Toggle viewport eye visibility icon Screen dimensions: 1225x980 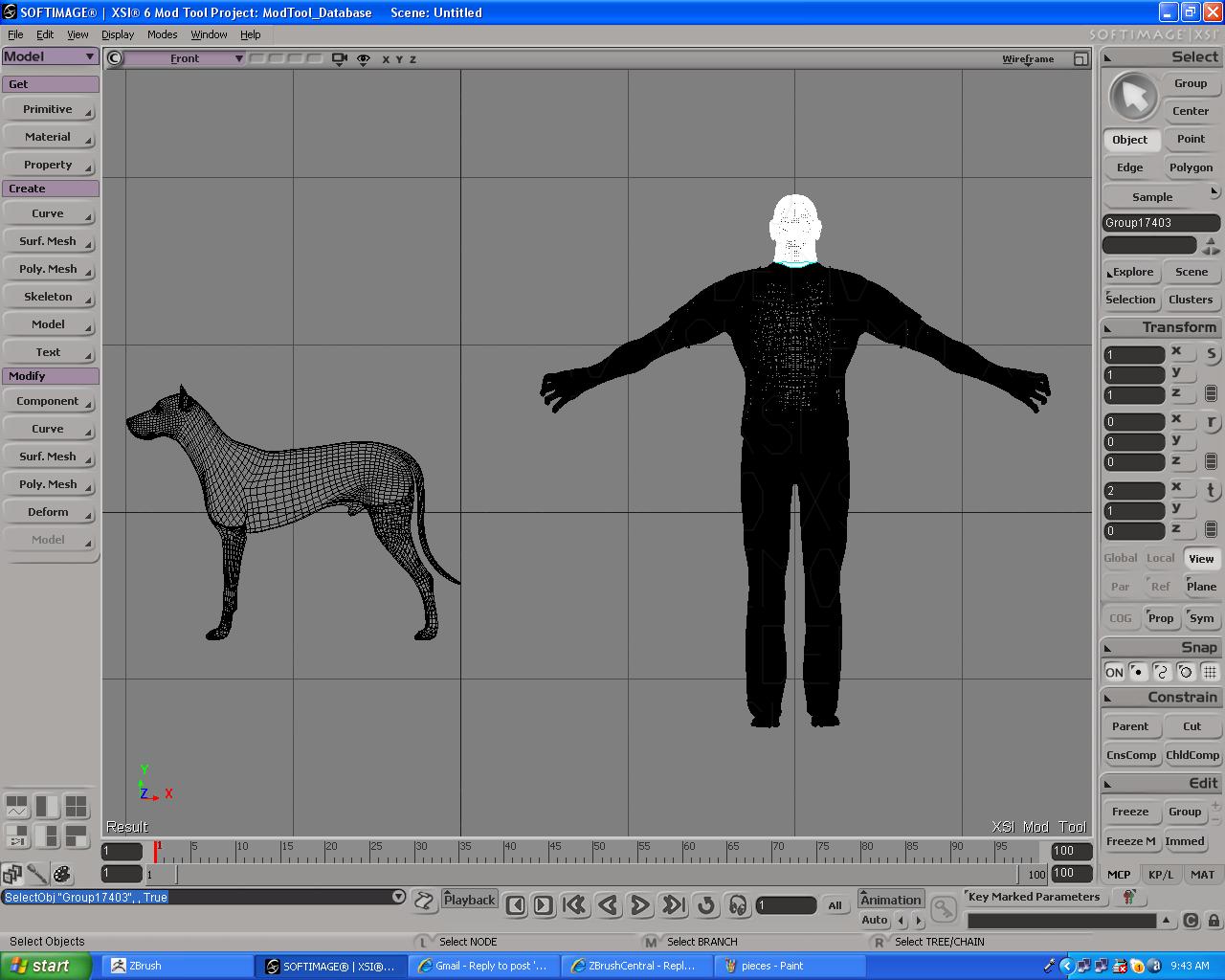tap(364, 59)
